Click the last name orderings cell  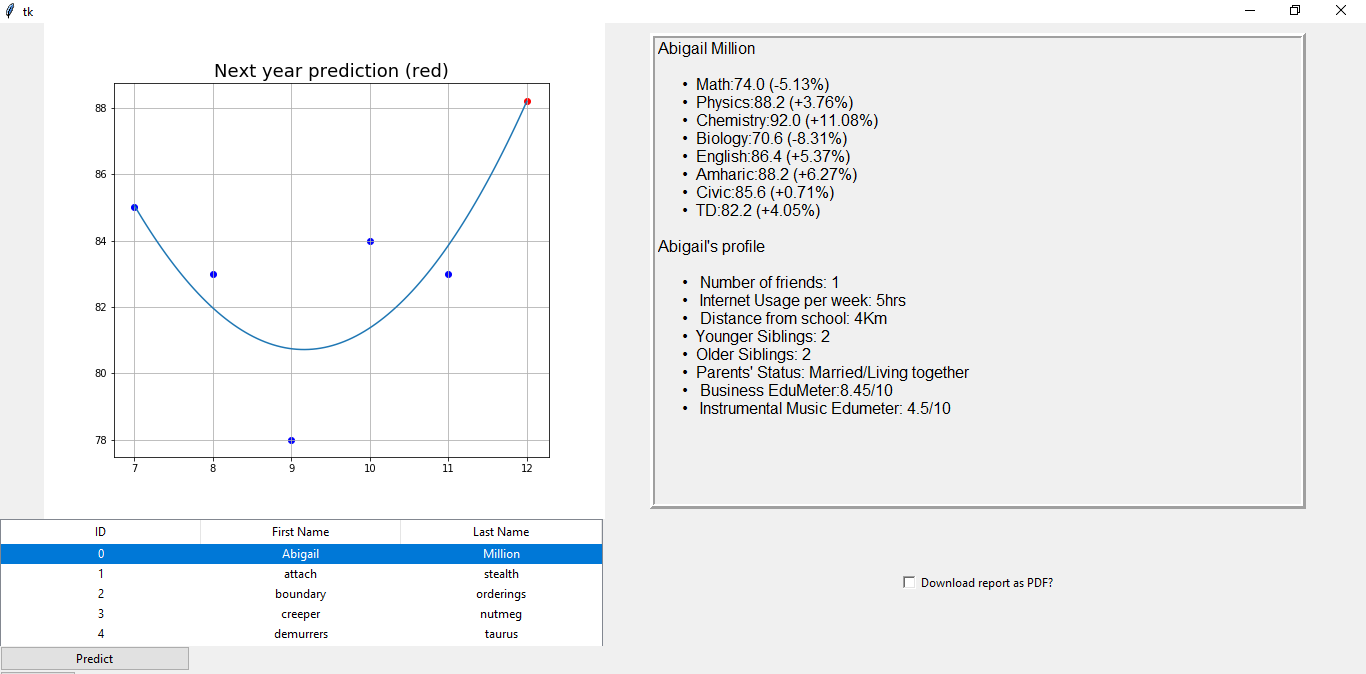tap(501, 594)
